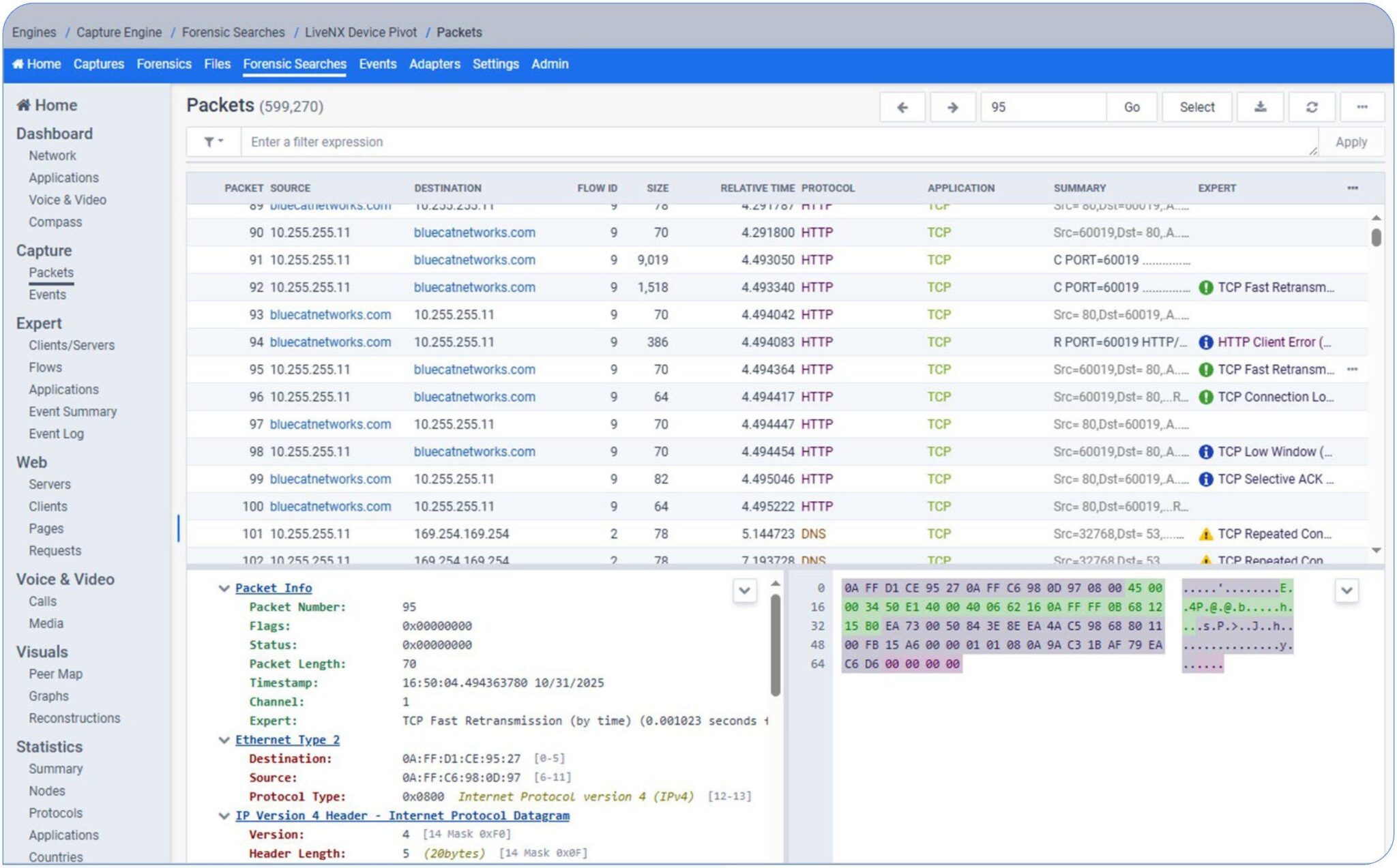Open the Settings tab
Image resolution: width=1397 pixels, height=868 pixels.
tap(495, 64)
